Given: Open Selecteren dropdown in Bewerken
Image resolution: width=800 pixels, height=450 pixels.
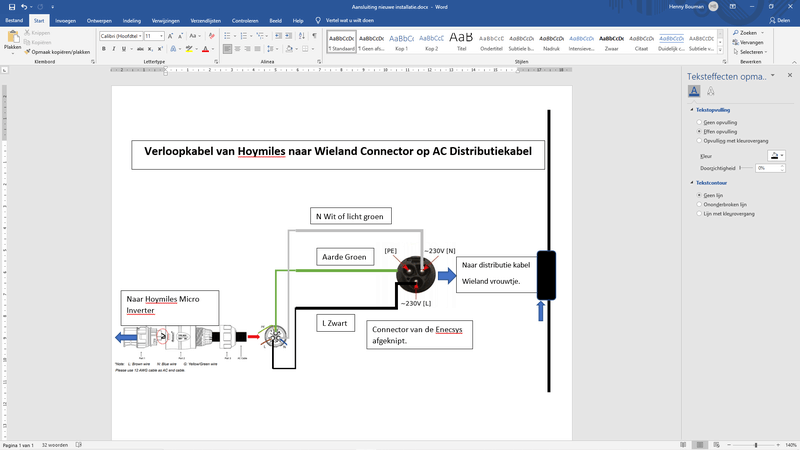Looking at the screenshot, I should (750, 52).
